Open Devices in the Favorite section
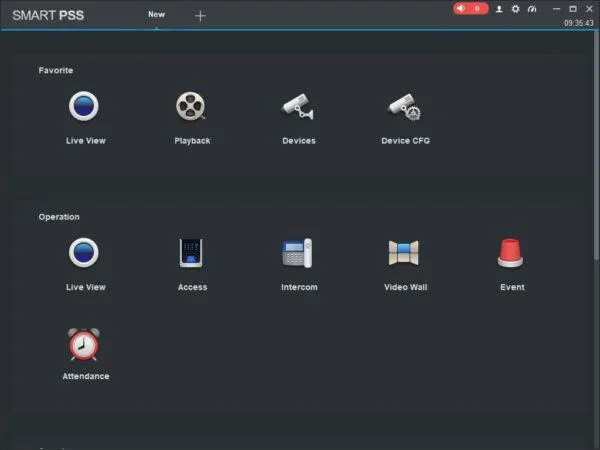600x450 pixels. click(x=298, y=106)
